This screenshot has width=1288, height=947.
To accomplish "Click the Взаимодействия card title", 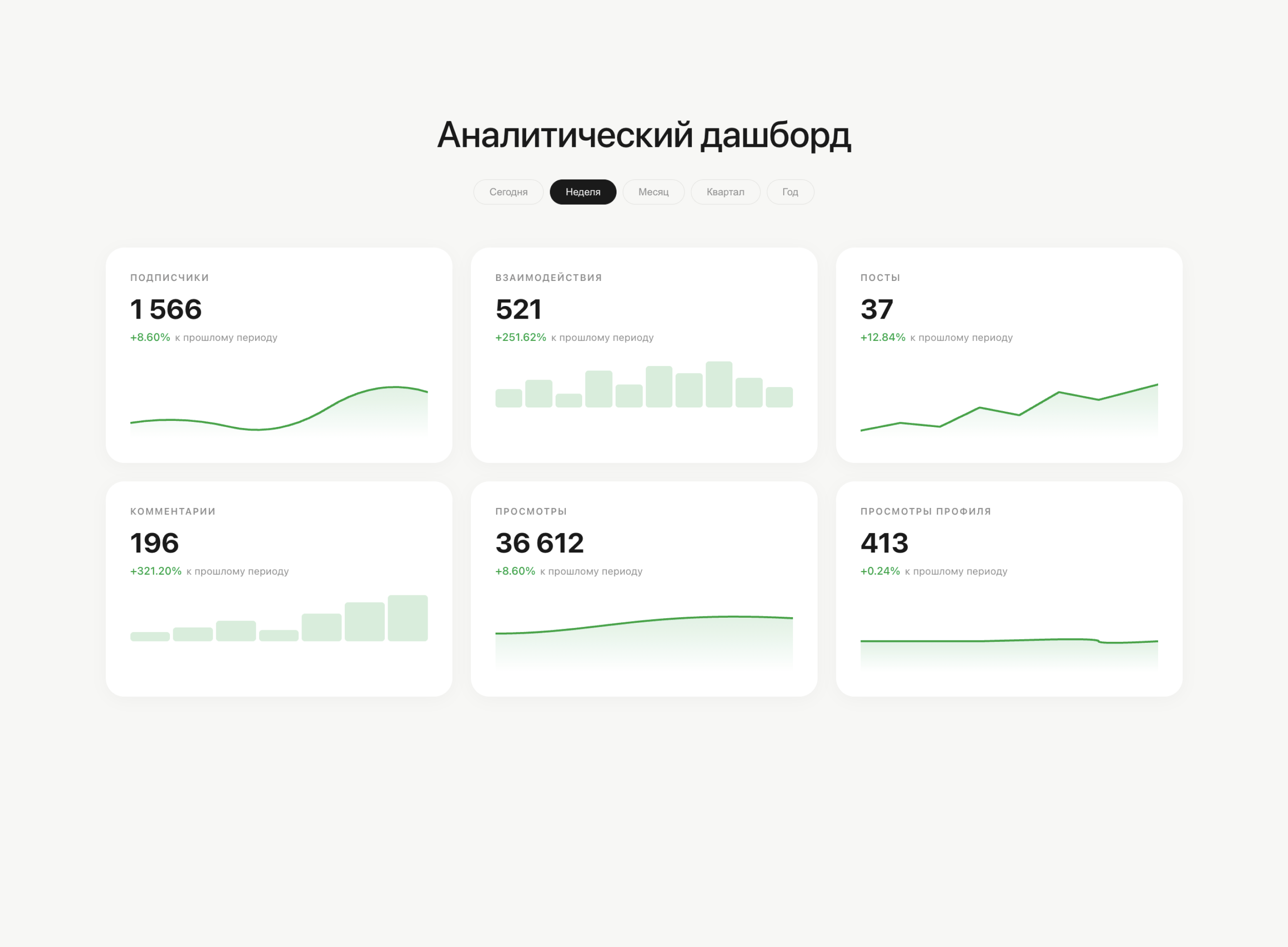I will tap(548, 278).
